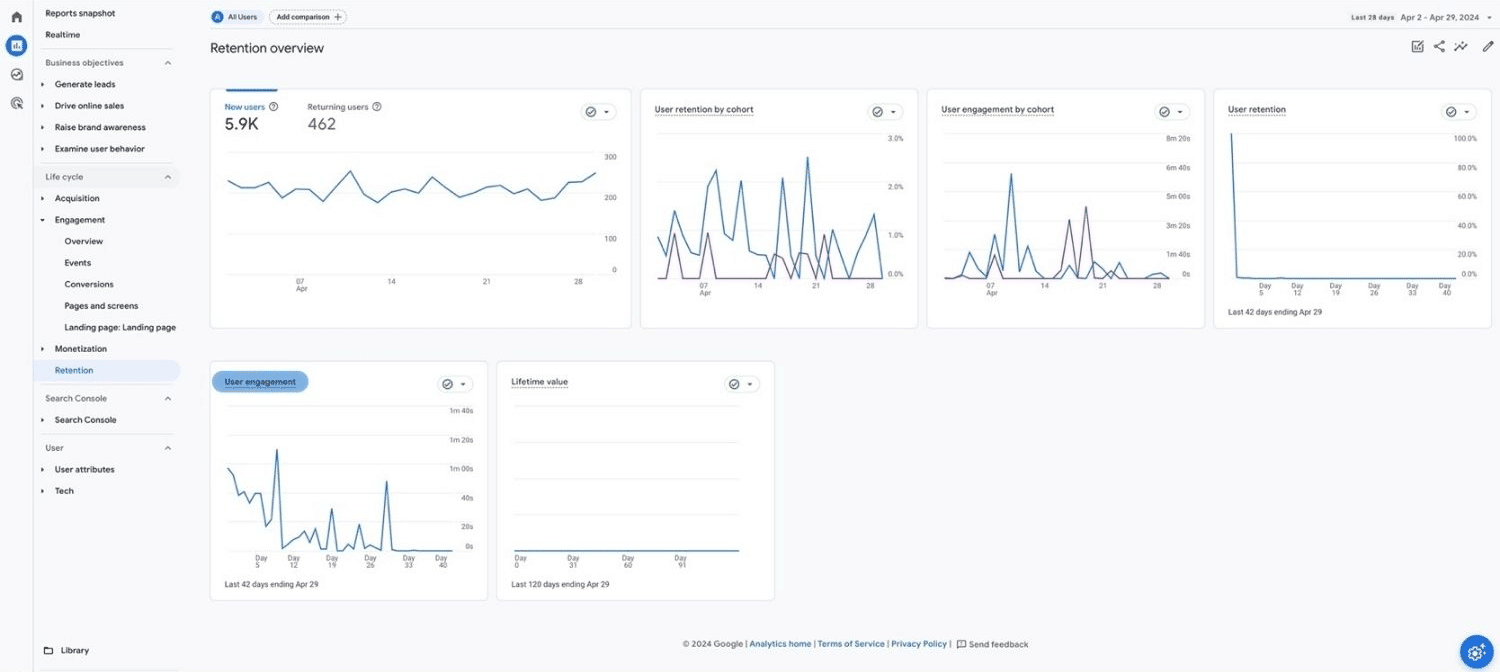Click the Customize report pencil icon
The height and width of the screenshot is (672, 1500).
(x=1488, y=46)
